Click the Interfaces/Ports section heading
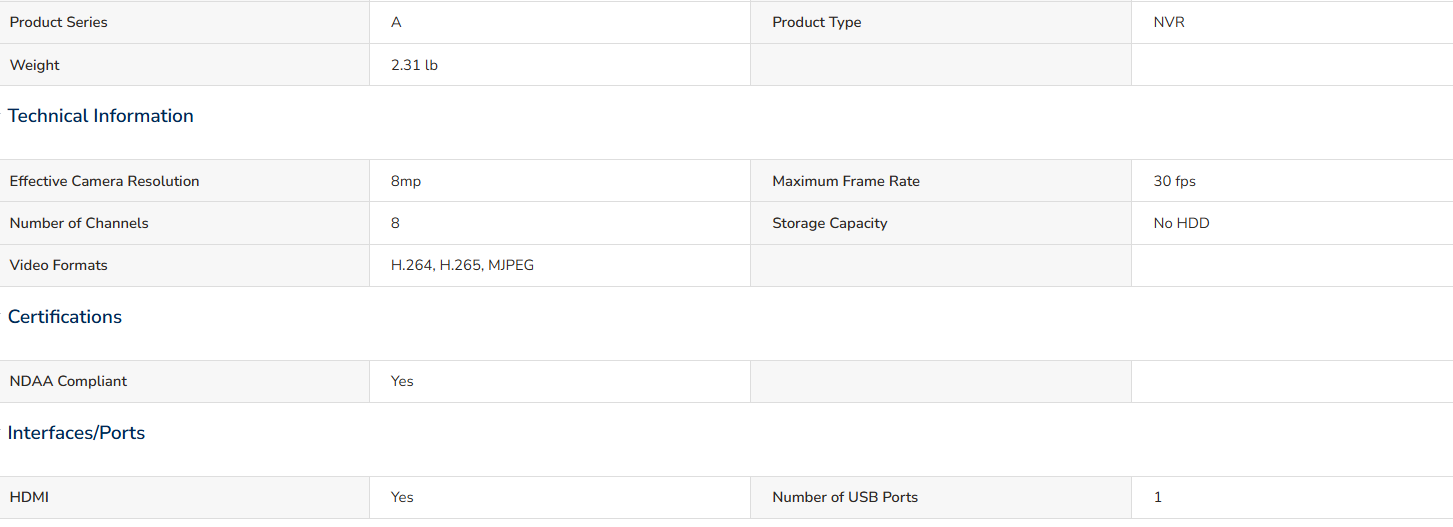 tap(77, 433)
